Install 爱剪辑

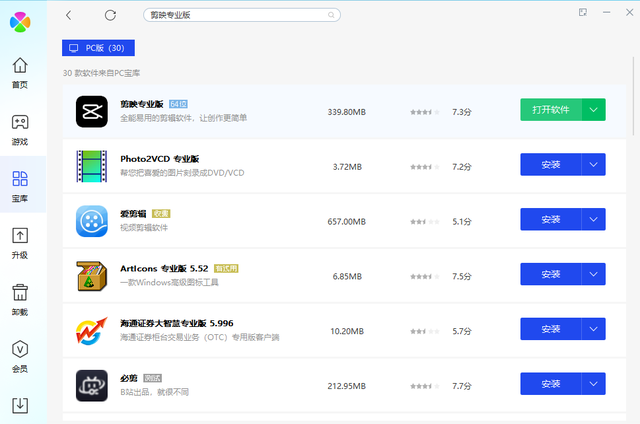point(551,219)
